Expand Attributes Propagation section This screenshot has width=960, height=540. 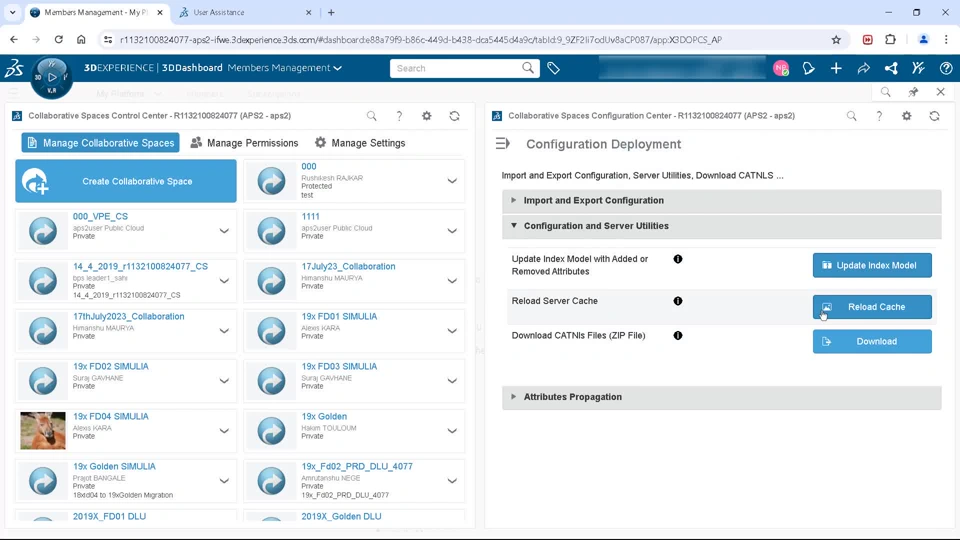coord(722,397)
